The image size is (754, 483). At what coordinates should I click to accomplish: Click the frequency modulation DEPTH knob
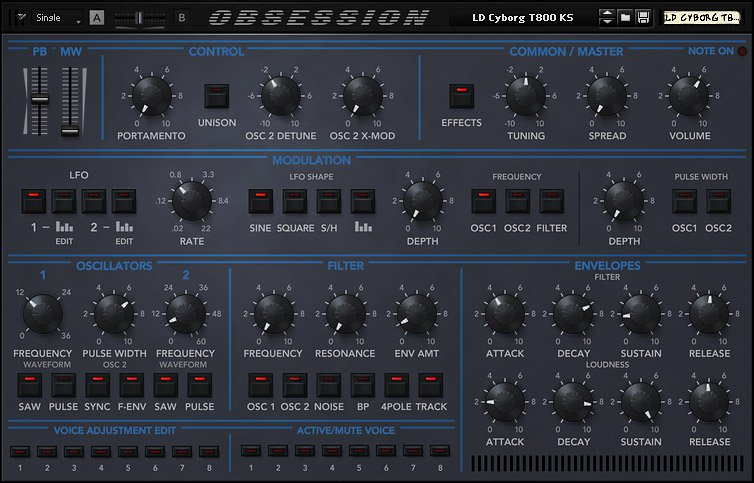click(x=423, y=201)
